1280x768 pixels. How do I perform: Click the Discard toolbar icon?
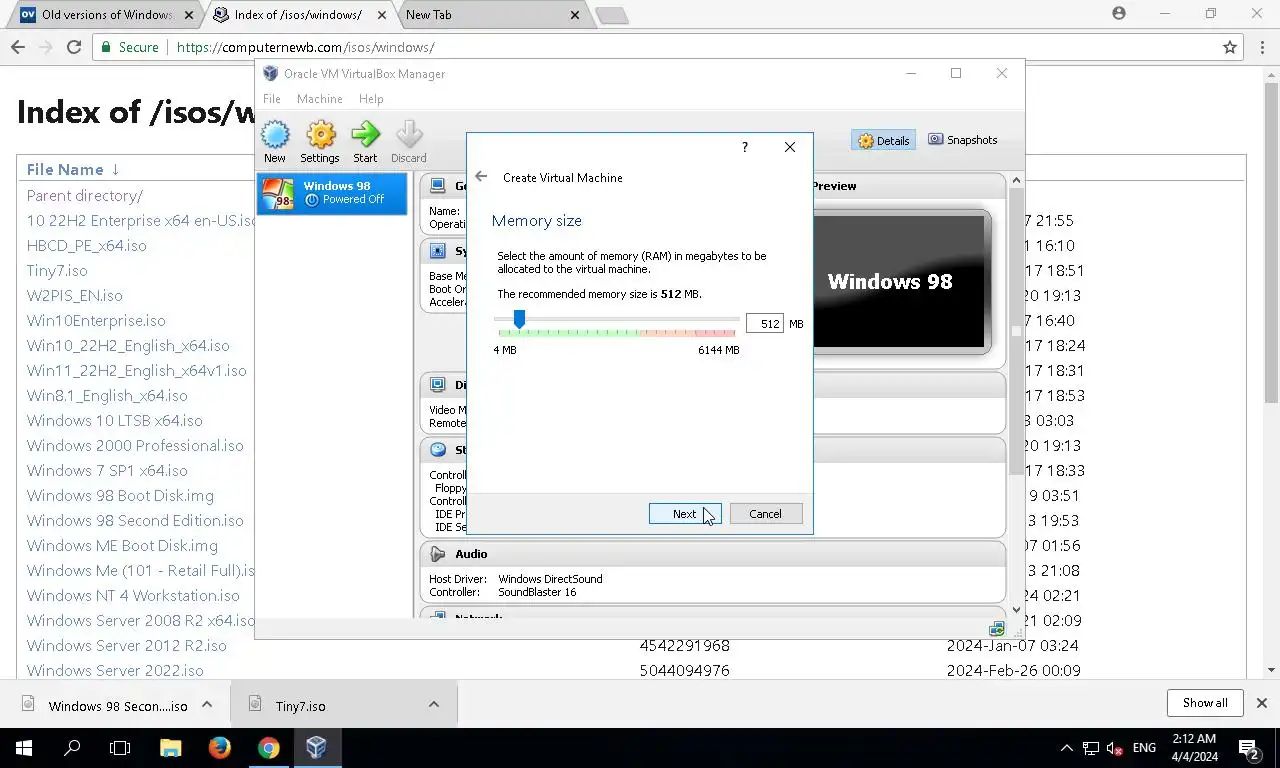408,142
